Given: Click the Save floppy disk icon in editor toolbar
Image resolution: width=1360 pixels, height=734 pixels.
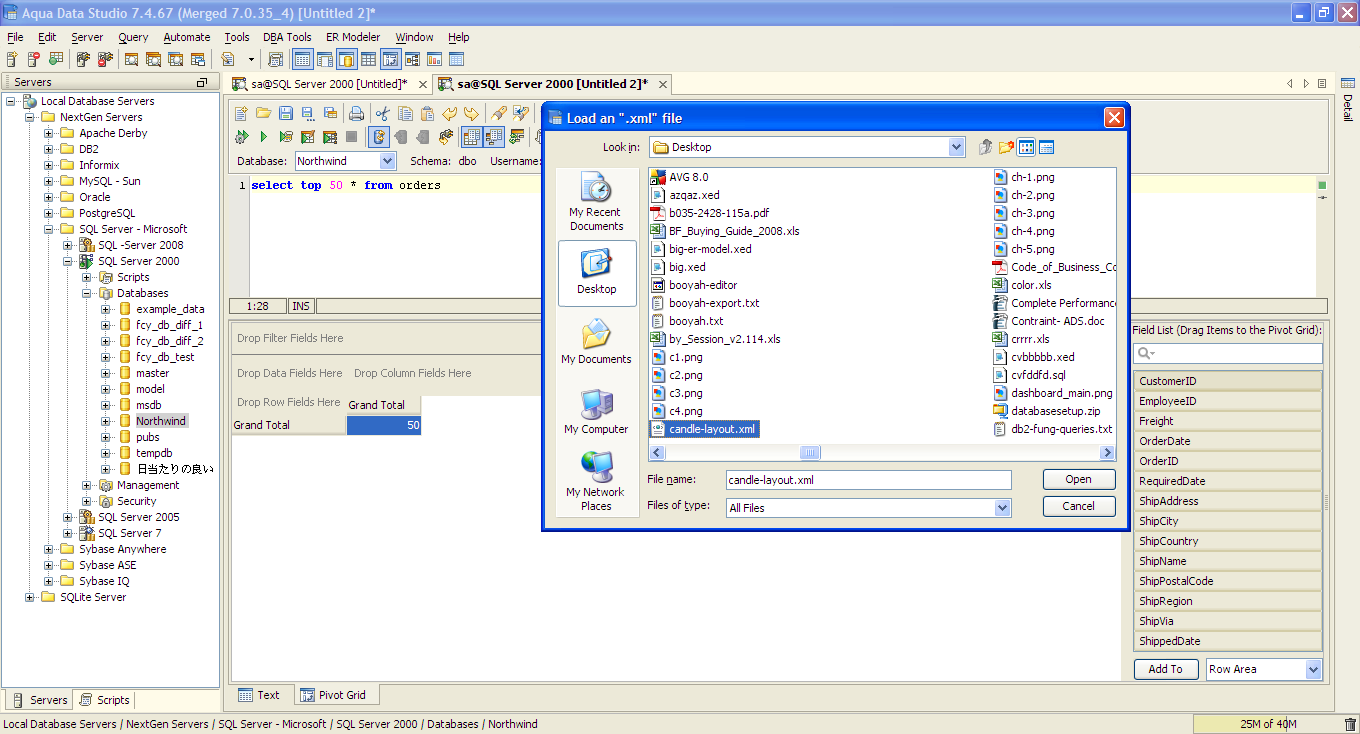Looking at the screenshot, I should [286, 113].
